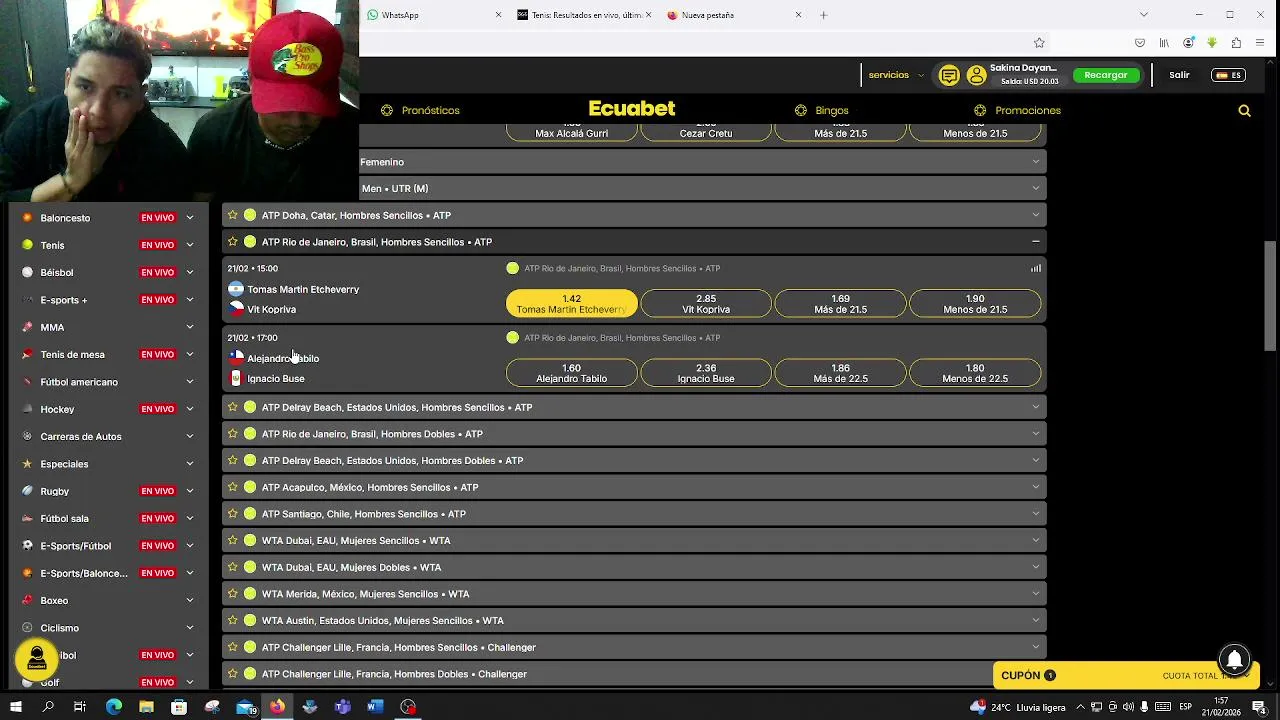This screenshot has width=1280, height=720.
Task: Deselect the Tomas Martin Etcheverry 1.42 odds
Action: pyautogui.click(x=571, y=303)
